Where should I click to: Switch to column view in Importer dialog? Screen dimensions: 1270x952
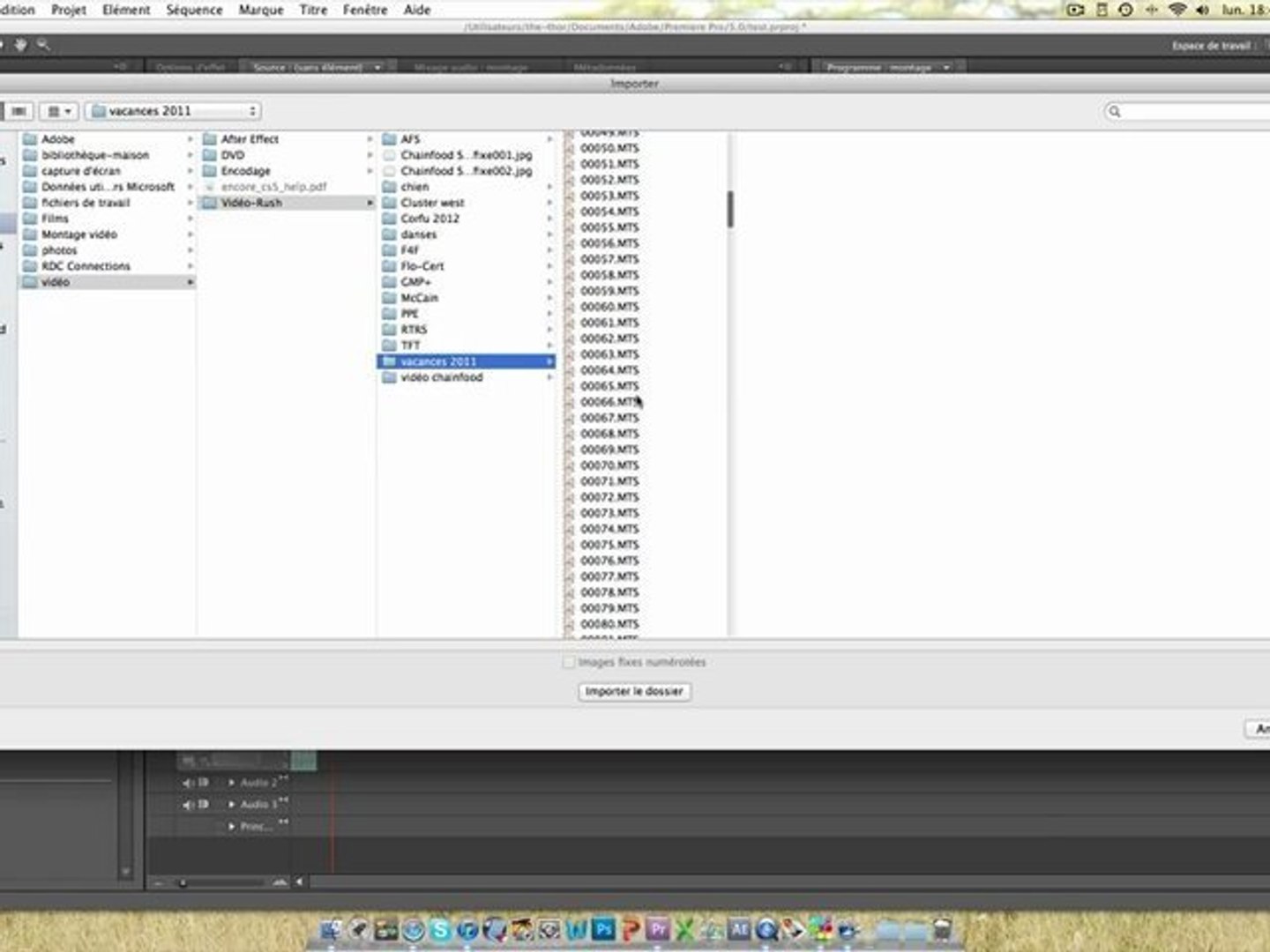coord(19,111)
